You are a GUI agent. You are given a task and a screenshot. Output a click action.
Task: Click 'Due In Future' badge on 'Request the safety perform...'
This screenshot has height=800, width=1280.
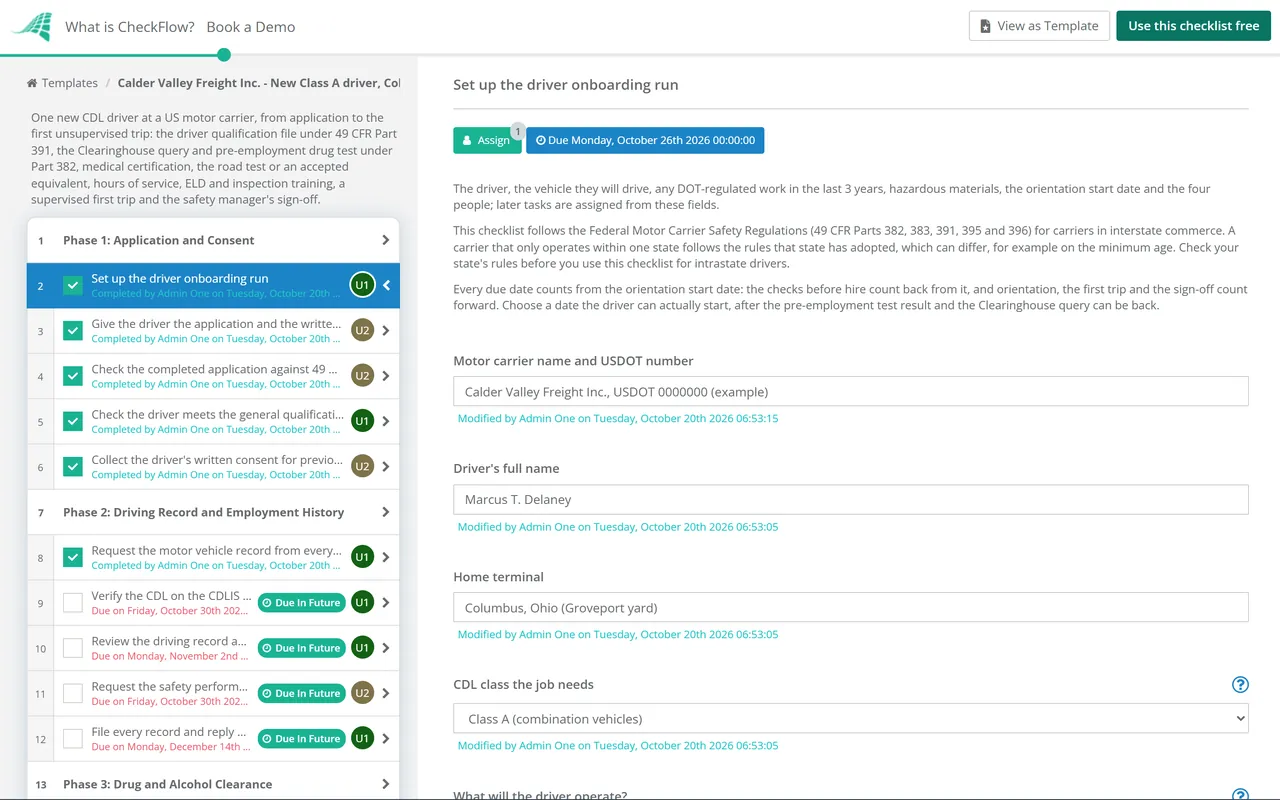click(x=301, y=693)
